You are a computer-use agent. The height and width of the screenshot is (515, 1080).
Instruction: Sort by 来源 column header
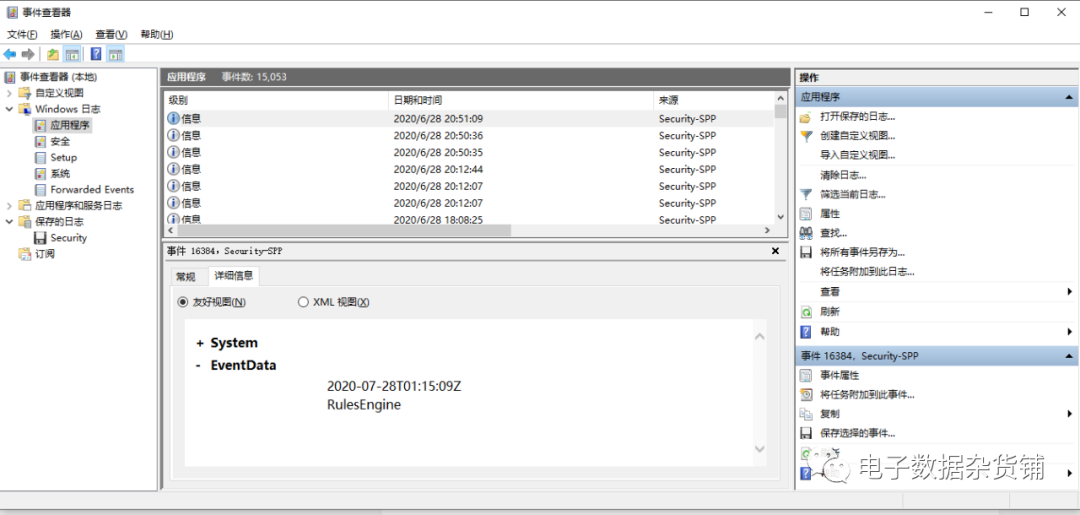pos(713,101)
